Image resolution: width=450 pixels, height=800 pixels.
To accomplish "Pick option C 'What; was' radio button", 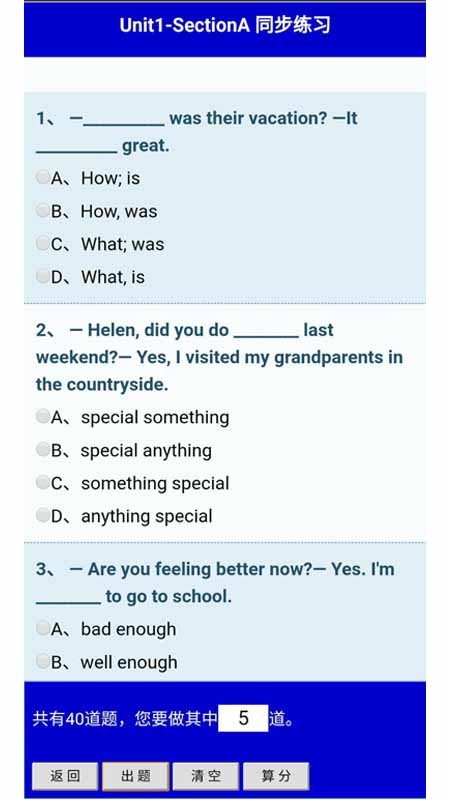I will [x=43, y=243].
